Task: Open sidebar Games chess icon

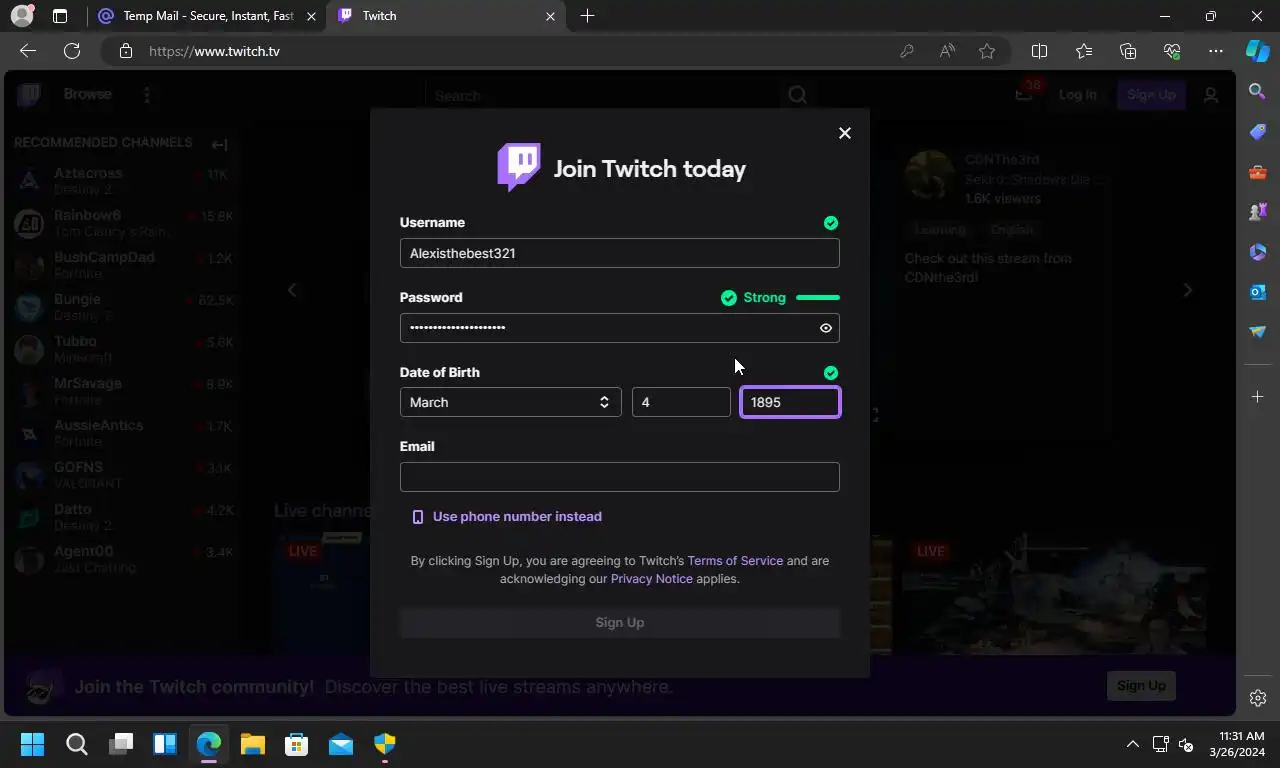Action: 1258,212
